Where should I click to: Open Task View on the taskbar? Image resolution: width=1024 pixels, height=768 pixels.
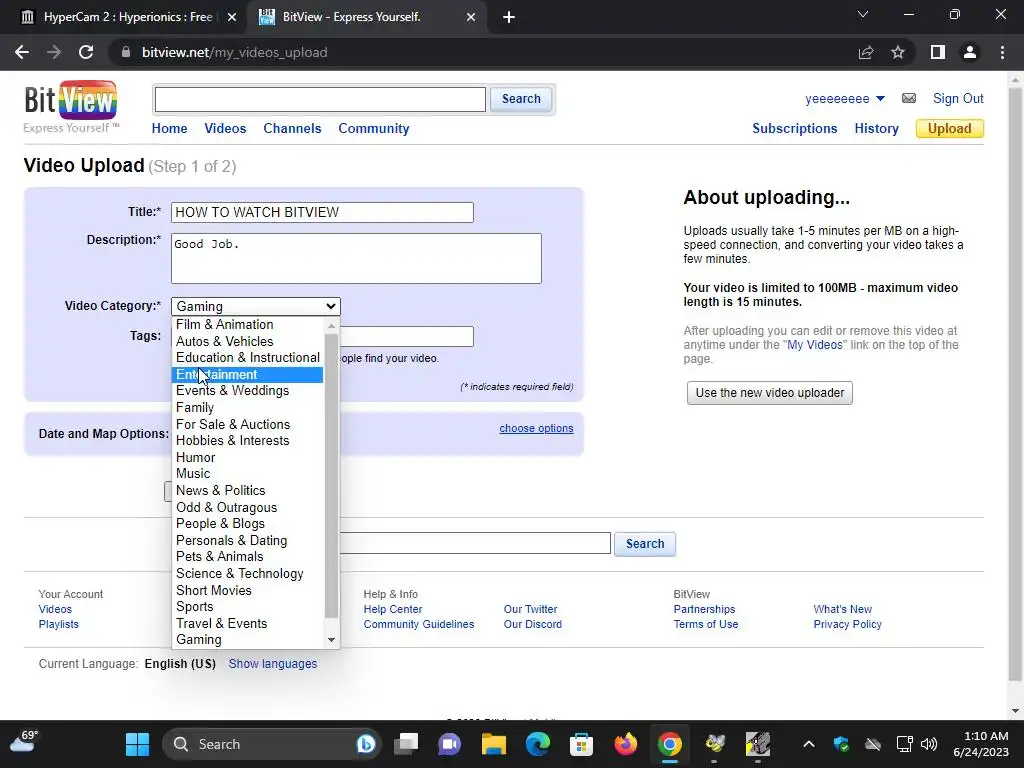point(406,744)
